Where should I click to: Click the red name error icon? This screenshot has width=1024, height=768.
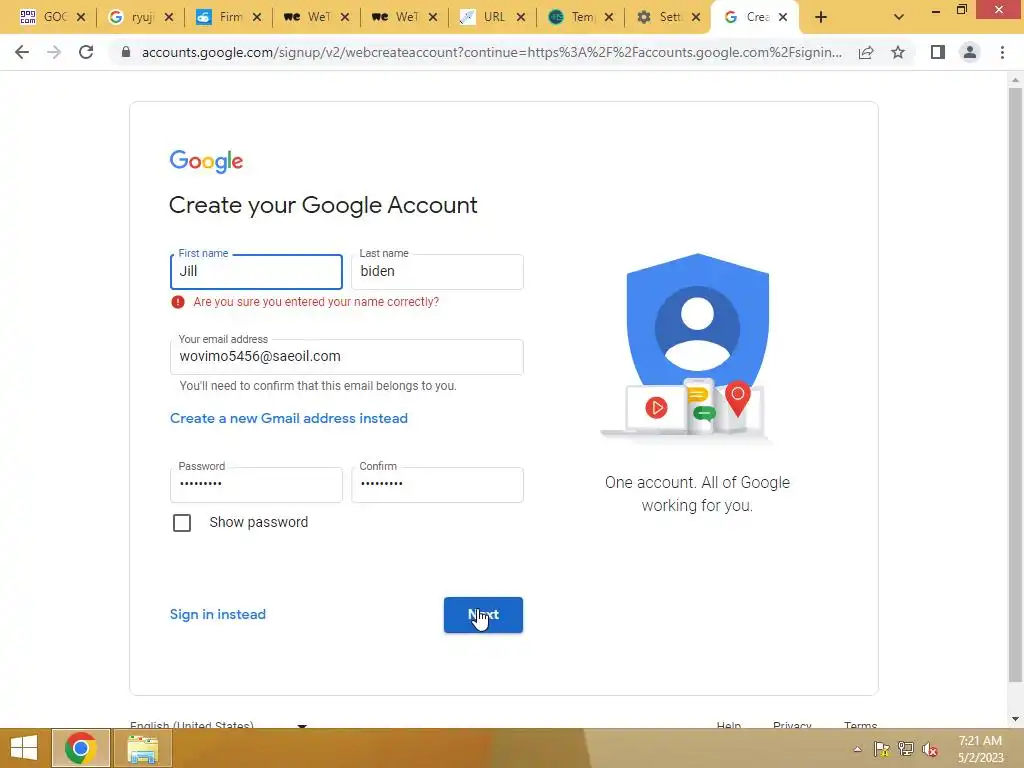coord(178,302)
